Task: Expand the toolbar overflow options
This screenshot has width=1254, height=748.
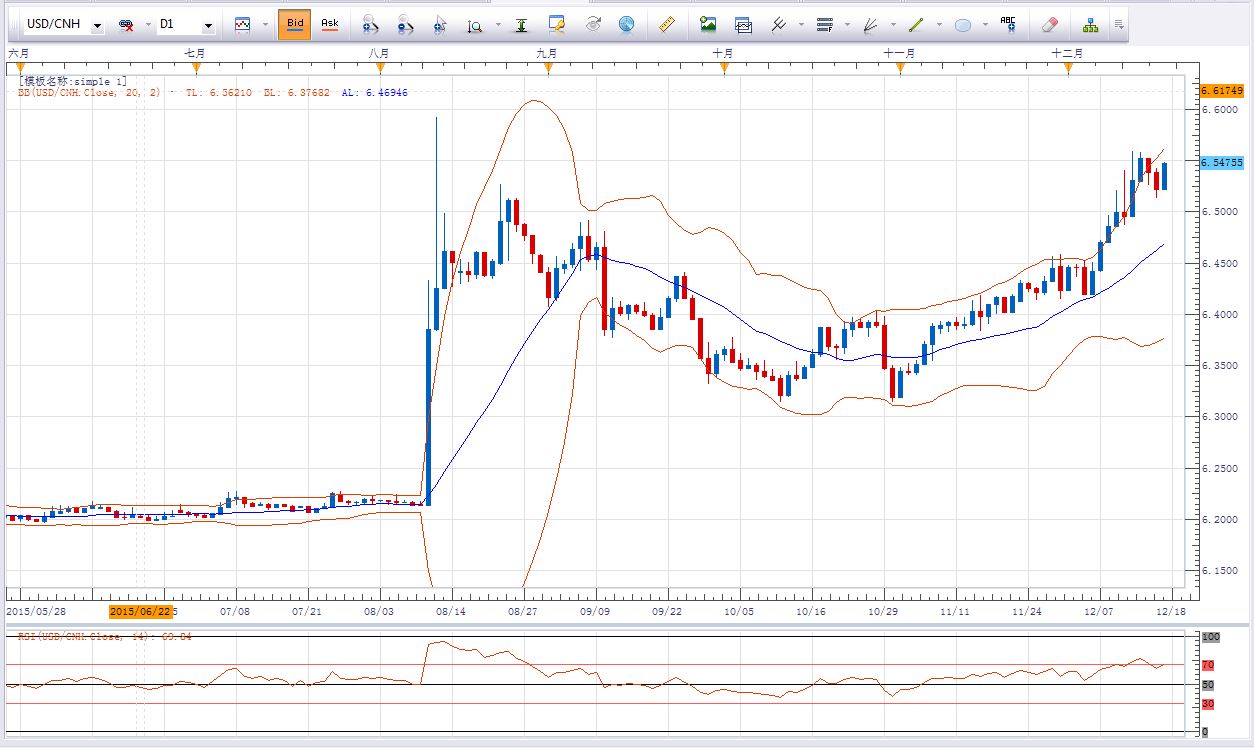Action: coord(1119,25)
